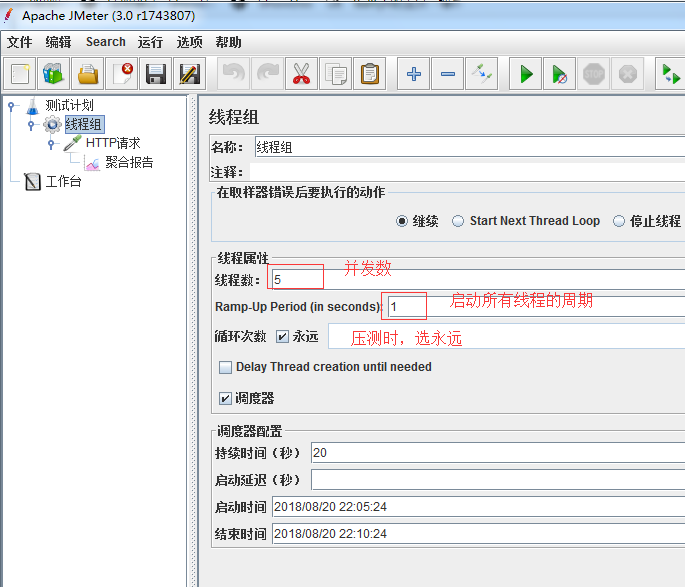Select the 继续 radio button
This screenshot has height=587, width=685.
[401, 221]
